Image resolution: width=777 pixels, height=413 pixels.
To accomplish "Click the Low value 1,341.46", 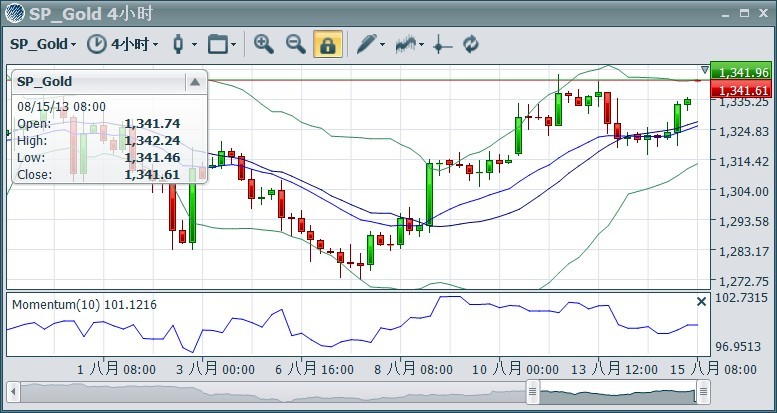I will [152, 158].
